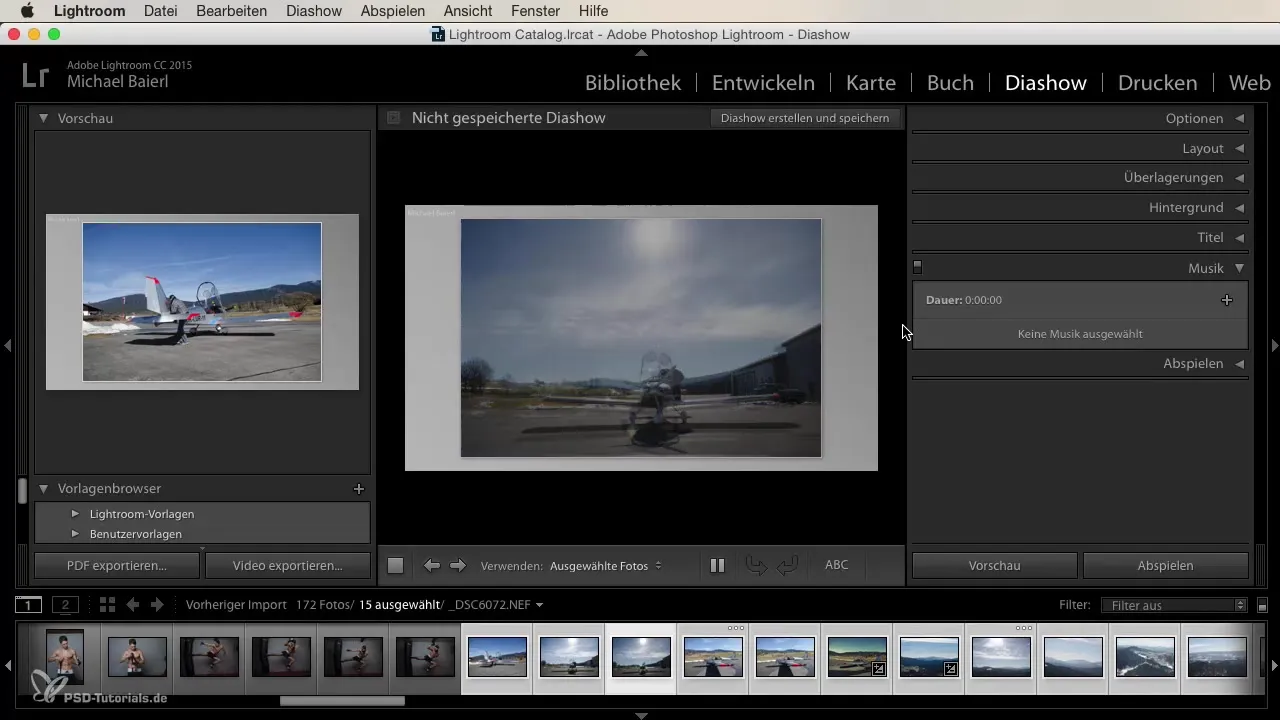
Task: Switch to main window display 1
Action: pos(29,605)
